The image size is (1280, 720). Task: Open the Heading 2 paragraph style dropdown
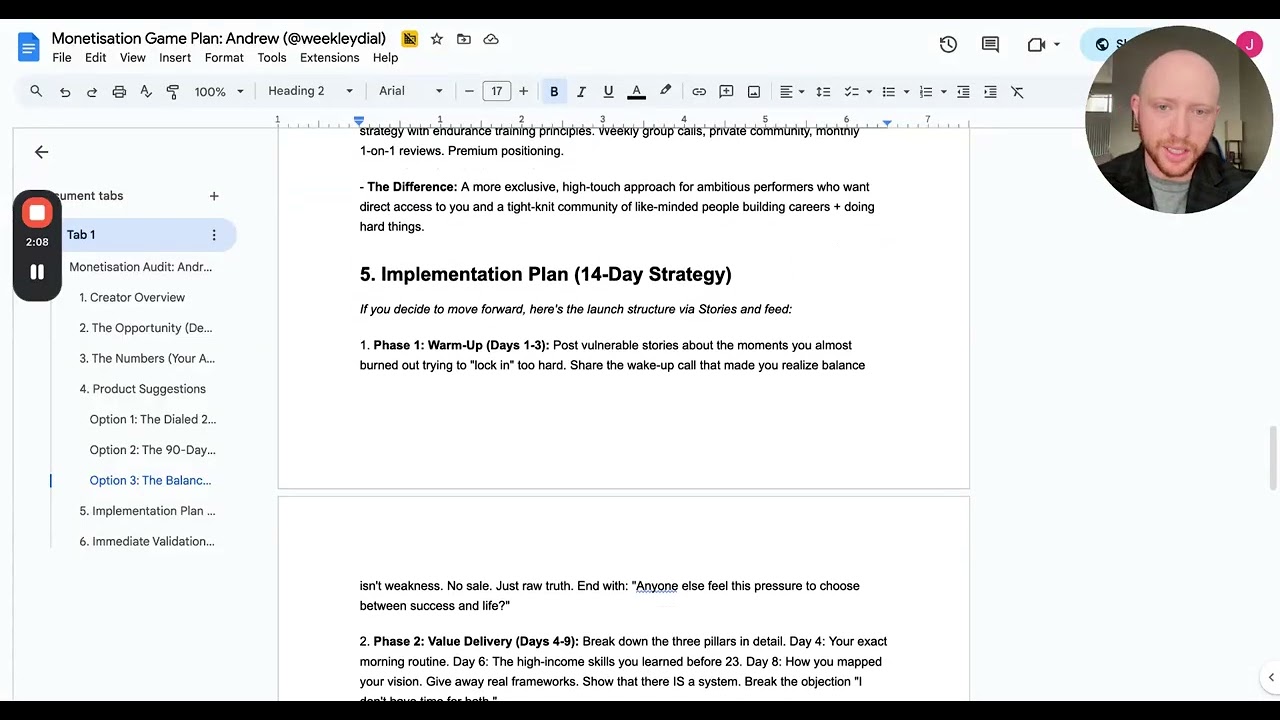click(310, 91)
